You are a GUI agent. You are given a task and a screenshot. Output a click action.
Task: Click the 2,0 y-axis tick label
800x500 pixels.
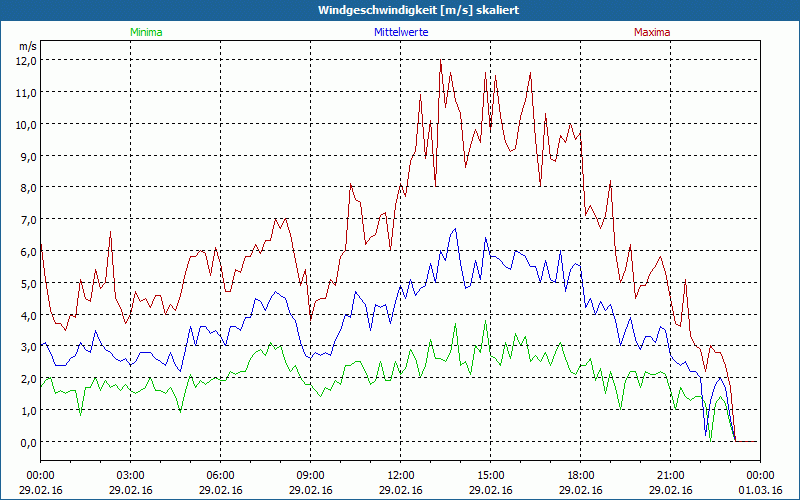pyautogui.click(x=26, y=379)
